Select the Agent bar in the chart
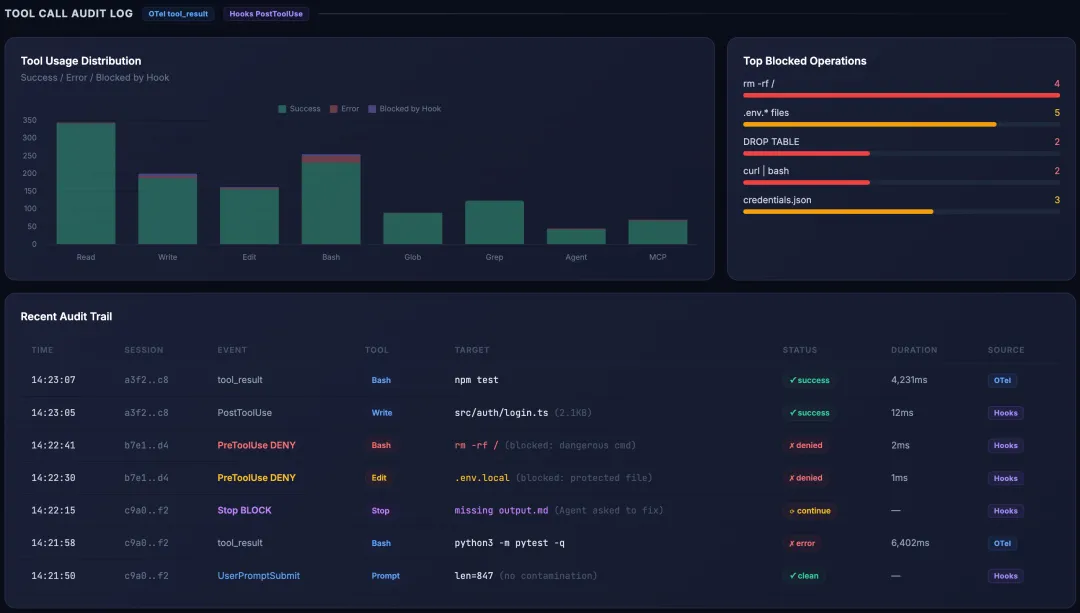 click(576, 236)
